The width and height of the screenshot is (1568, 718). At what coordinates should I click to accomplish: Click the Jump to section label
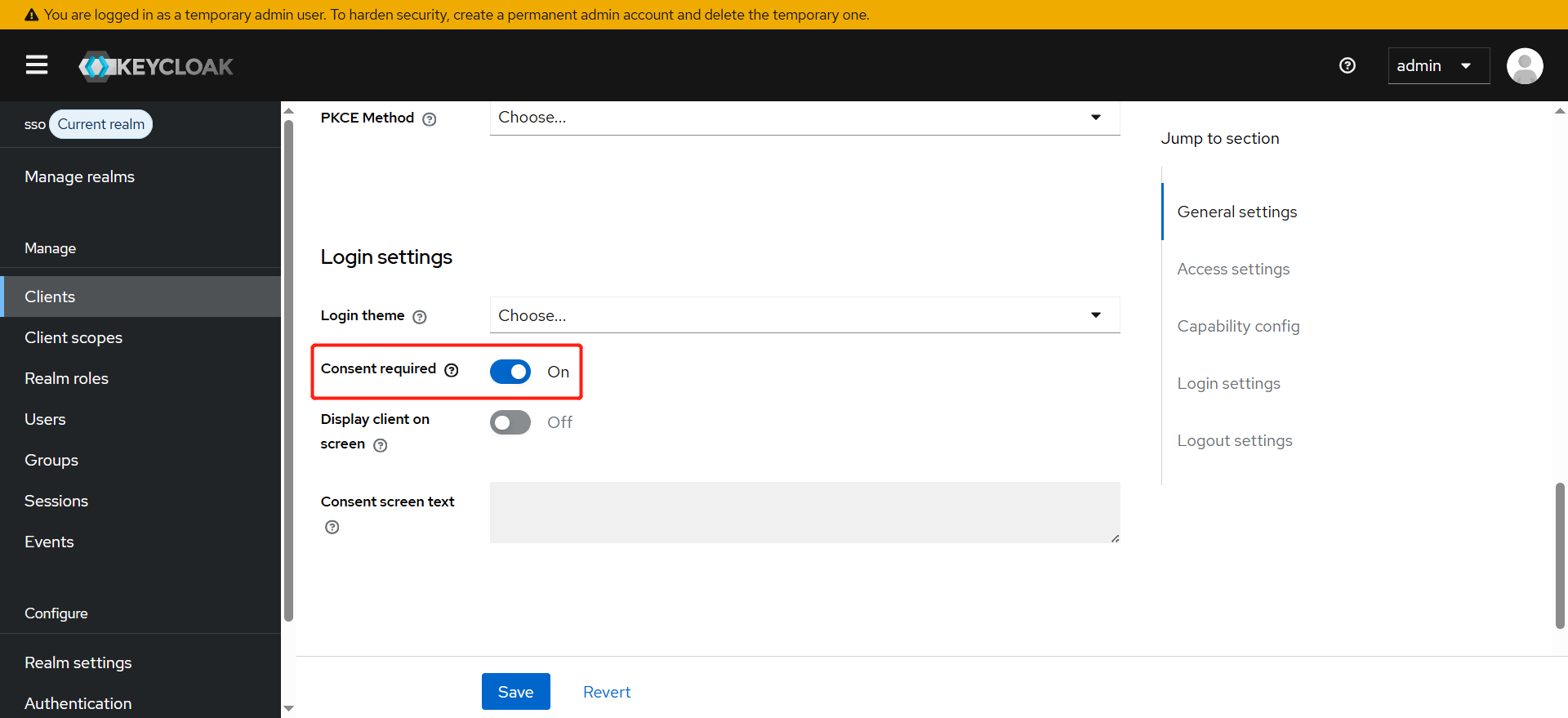1220,138
